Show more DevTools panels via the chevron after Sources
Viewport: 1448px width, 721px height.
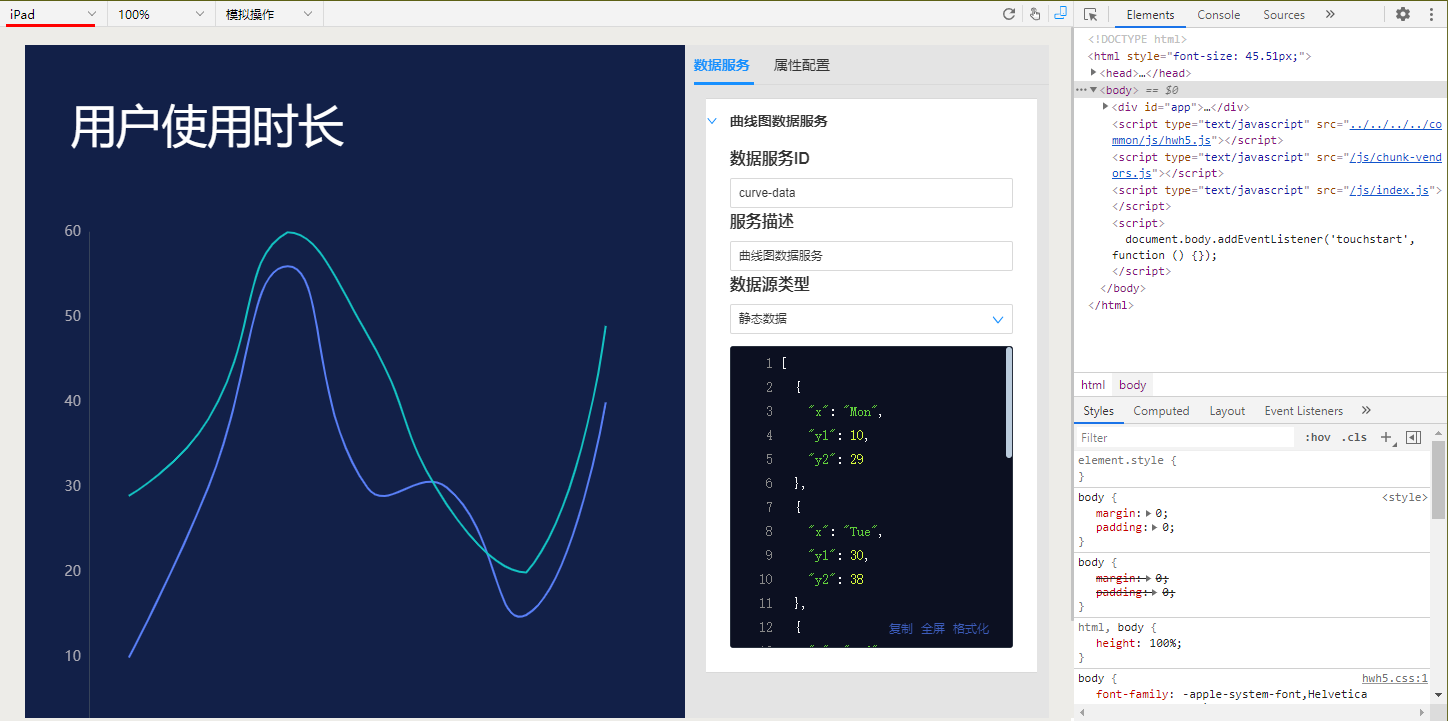1330,14
